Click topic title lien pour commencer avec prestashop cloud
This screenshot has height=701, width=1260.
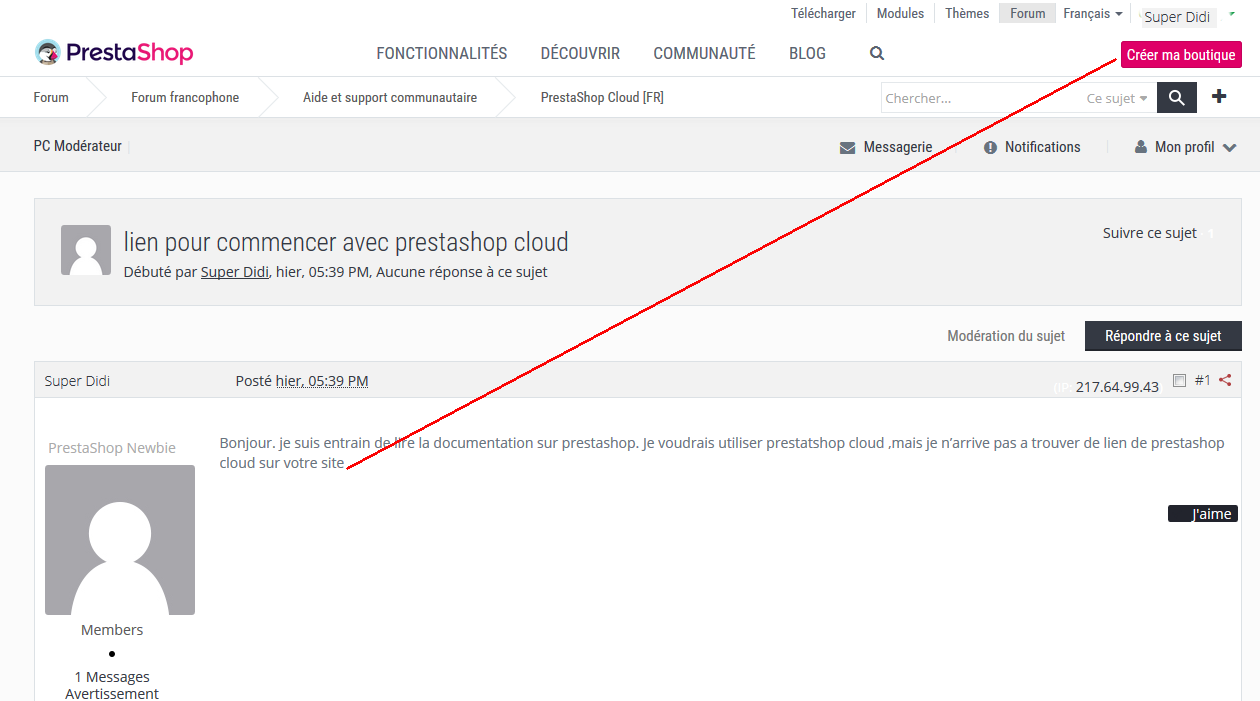click(346, 242)
